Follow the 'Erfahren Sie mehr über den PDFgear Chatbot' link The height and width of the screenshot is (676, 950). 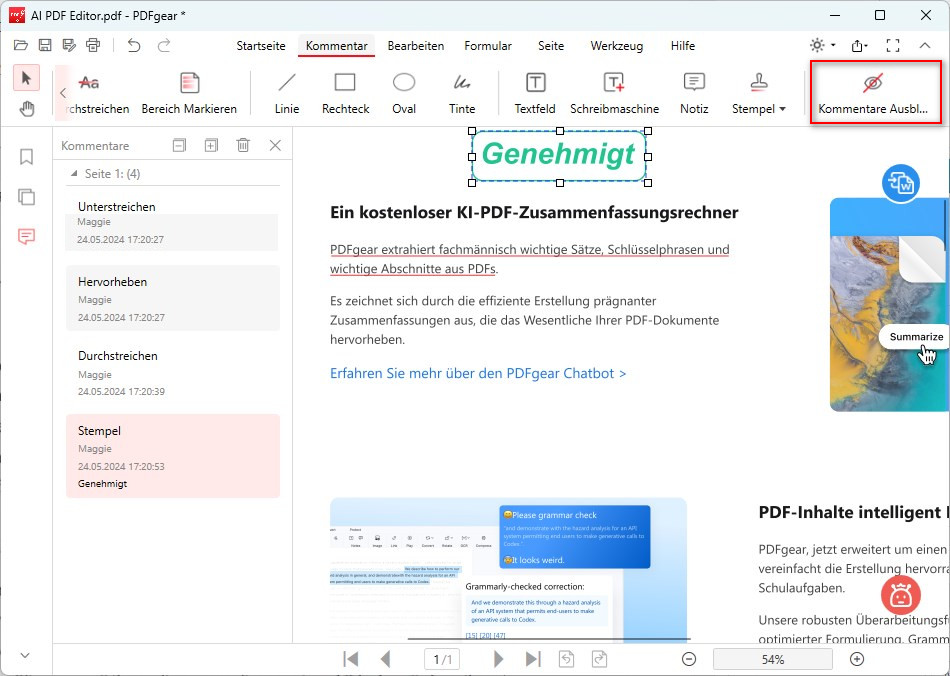point(477,373)
